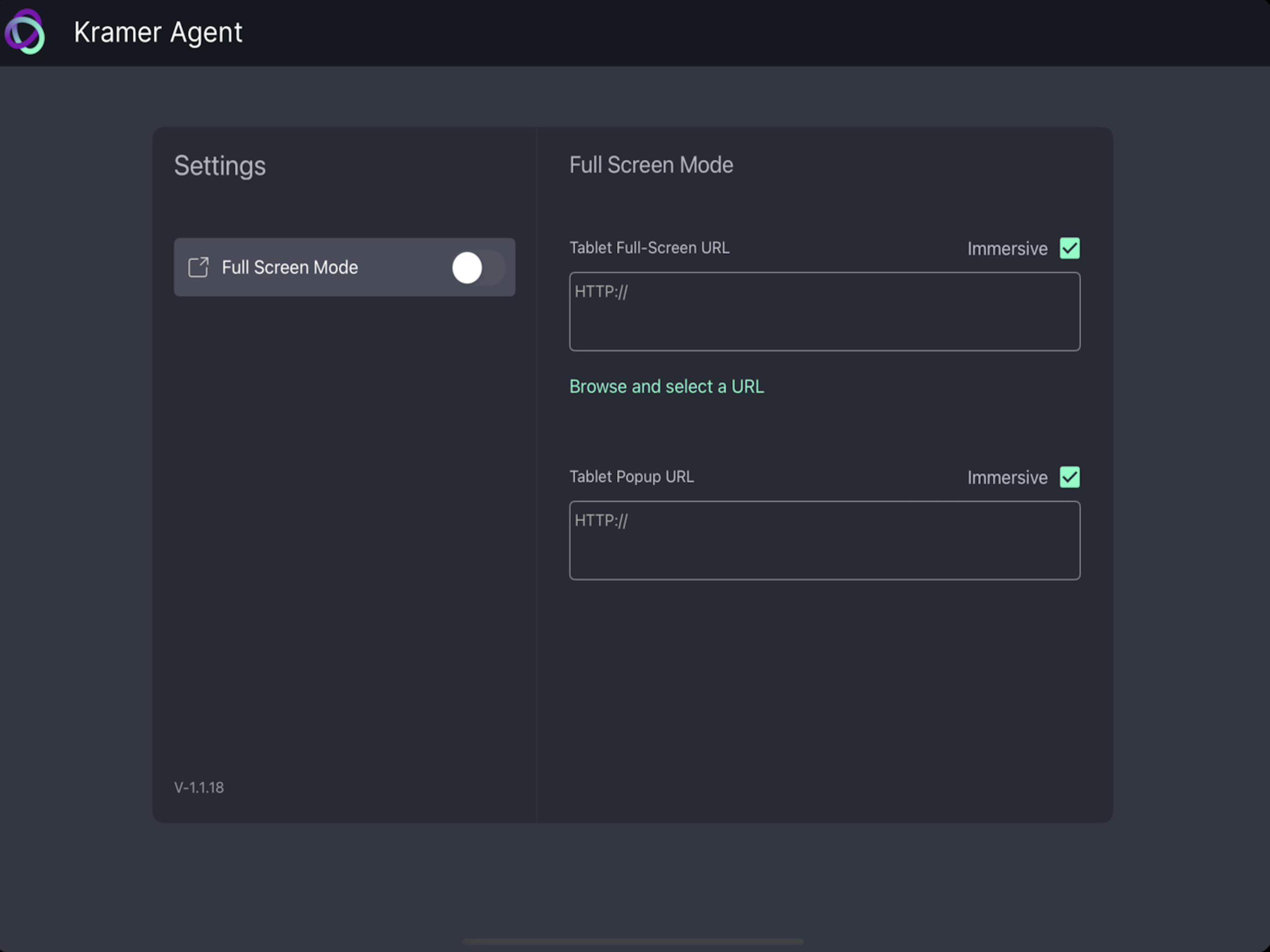
Task: Click the Tablet Popup URL input field
Action: point(825,541)
